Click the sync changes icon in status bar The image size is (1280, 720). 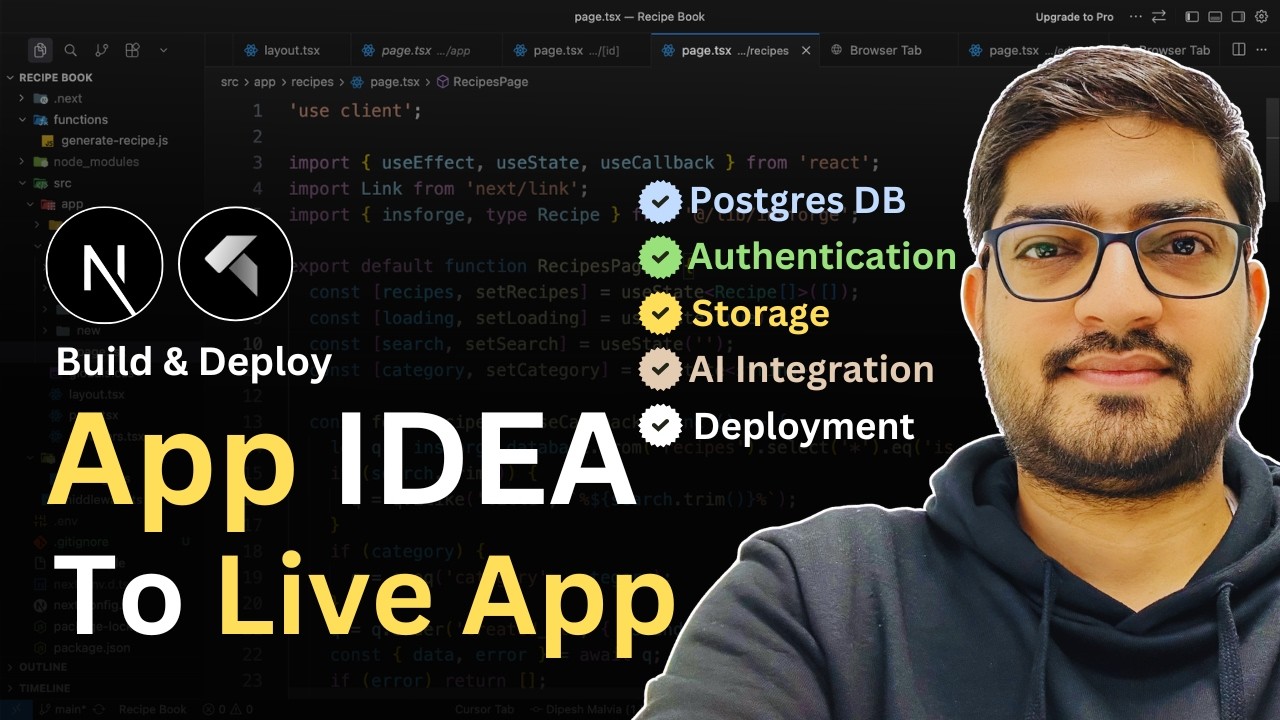(x=99, y=709)
